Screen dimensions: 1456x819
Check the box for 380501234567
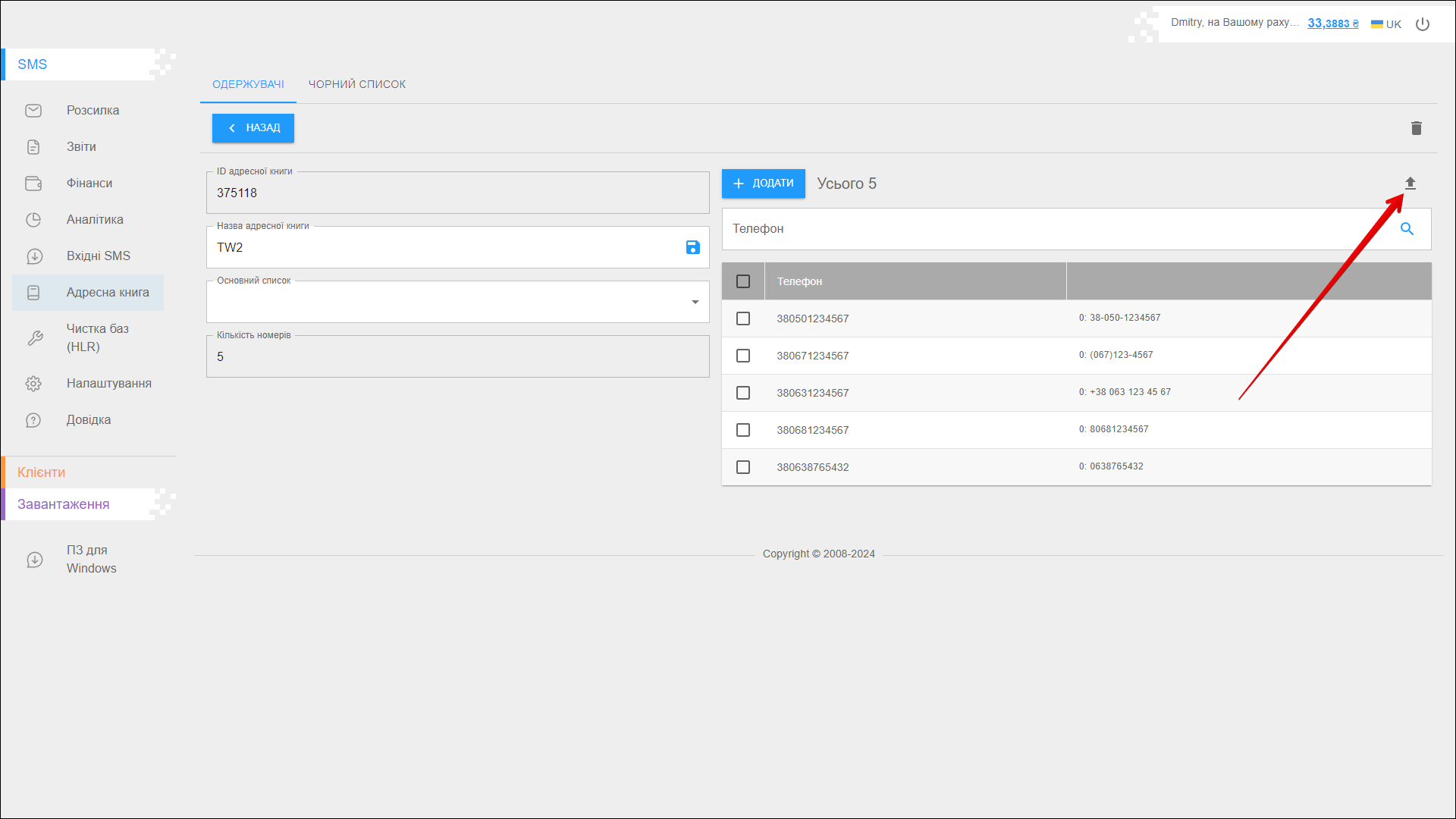point(743,318)
